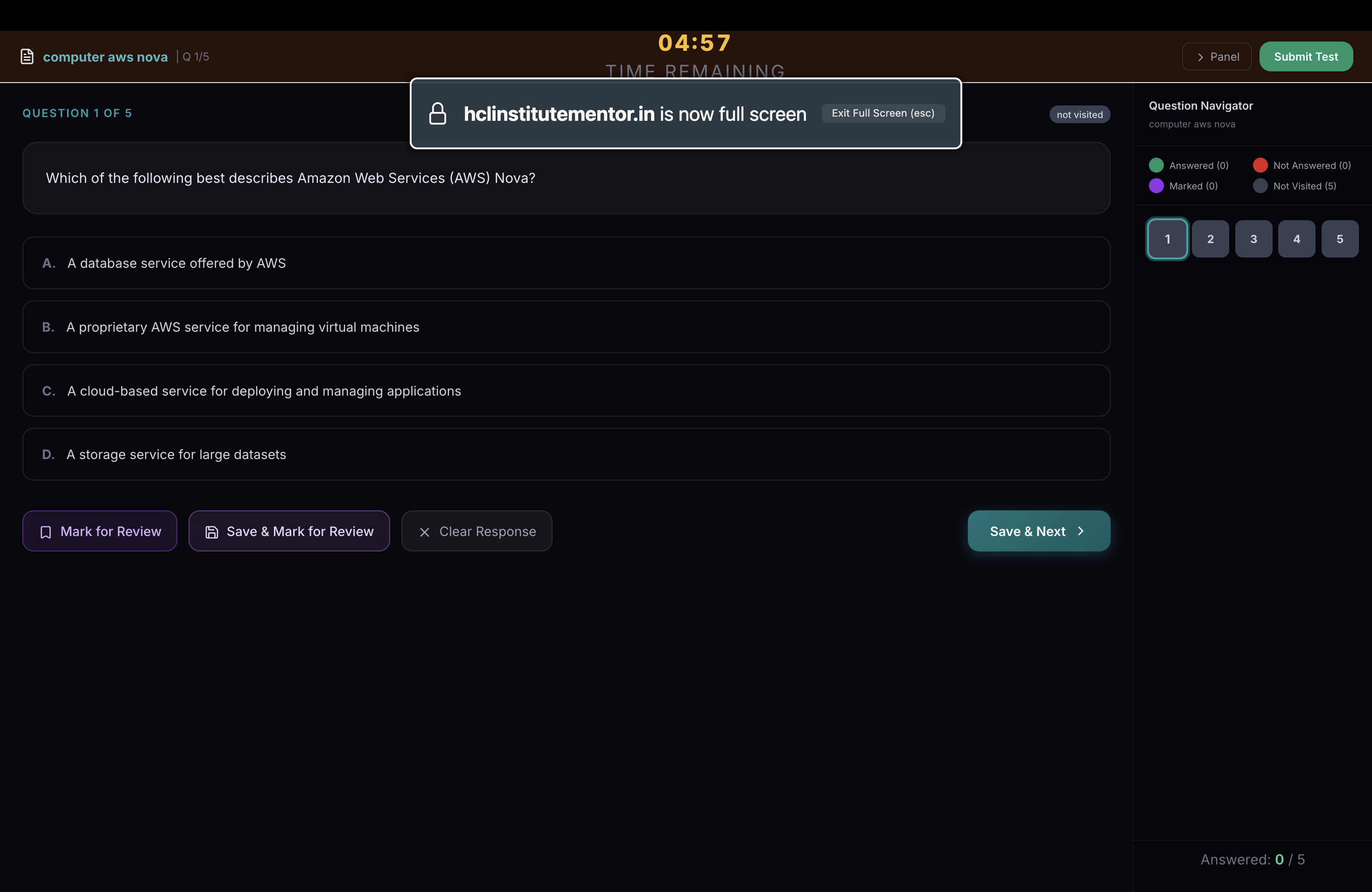Select option D storage service answer
The image size is (1372, 892).
click(566, 454)
